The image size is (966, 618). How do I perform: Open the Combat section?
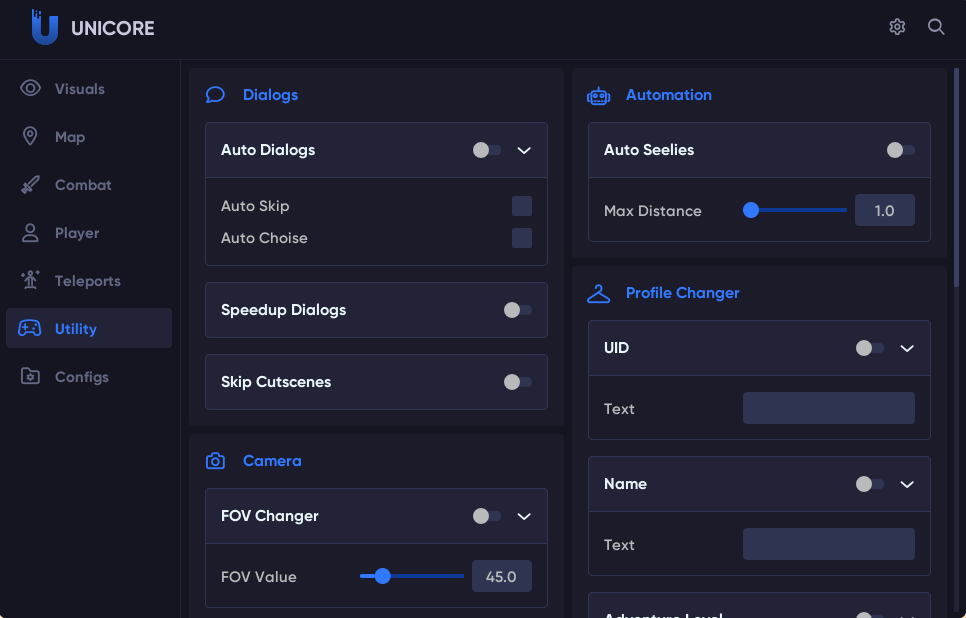[83, 185]
